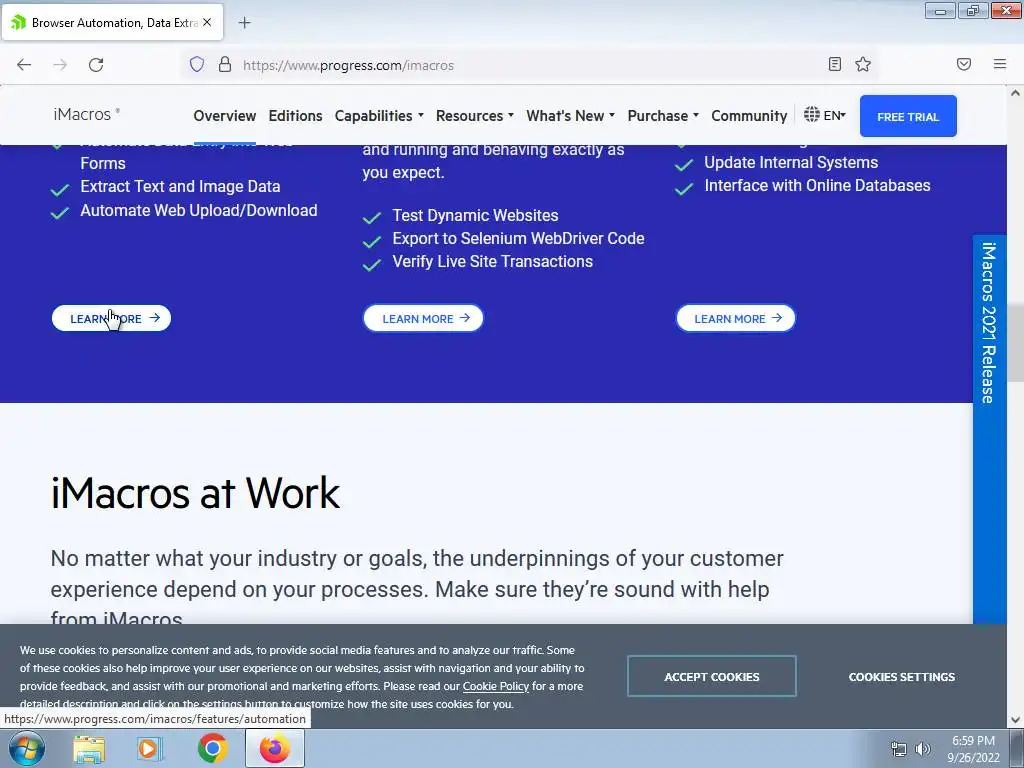Viewport: 1024px width, 768px height.
Task: Click the Windows Start orb
Action: click(x=27, y=748)
